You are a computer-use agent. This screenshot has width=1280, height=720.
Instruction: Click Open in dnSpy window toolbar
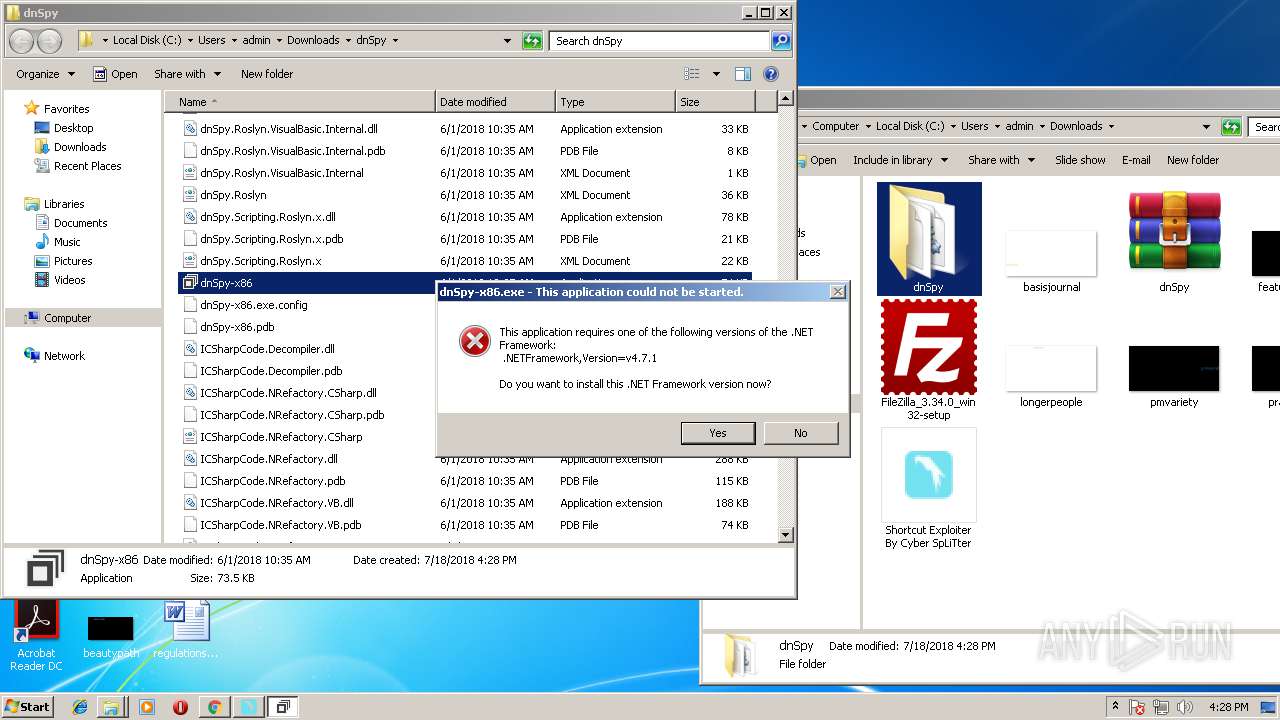(x=115, y=74)
